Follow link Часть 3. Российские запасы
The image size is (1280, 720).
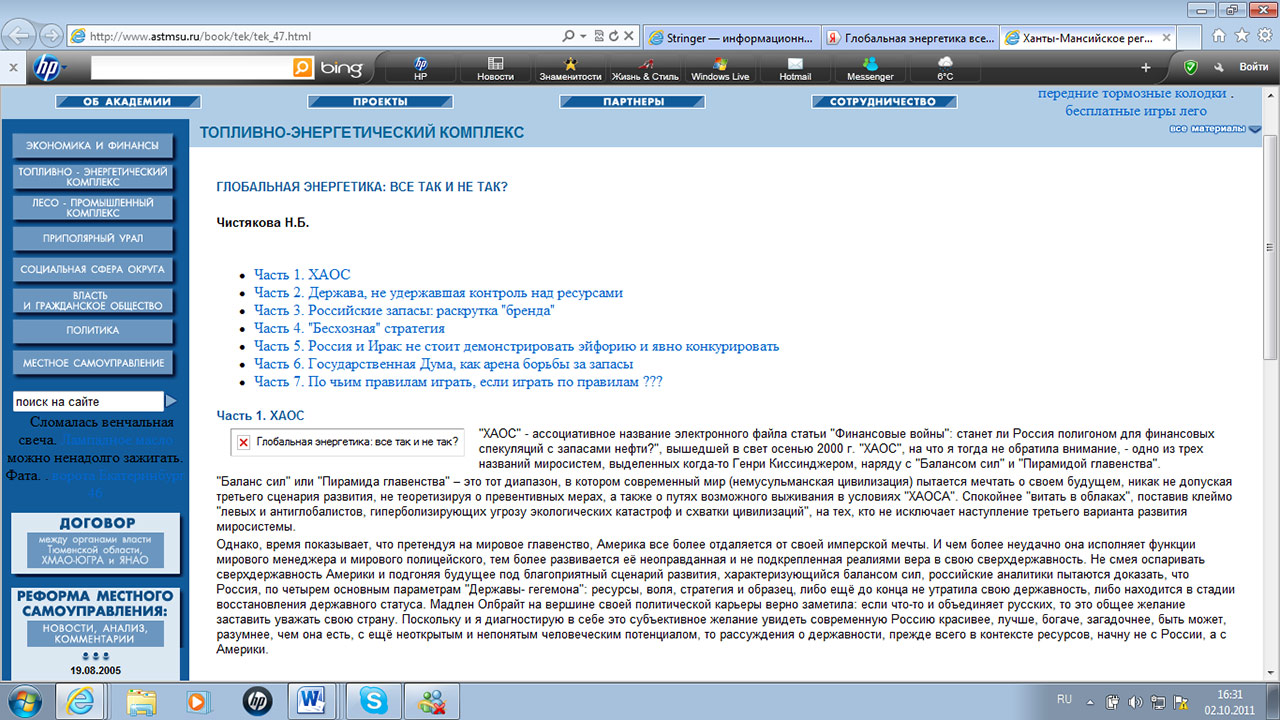click(404, 311)
